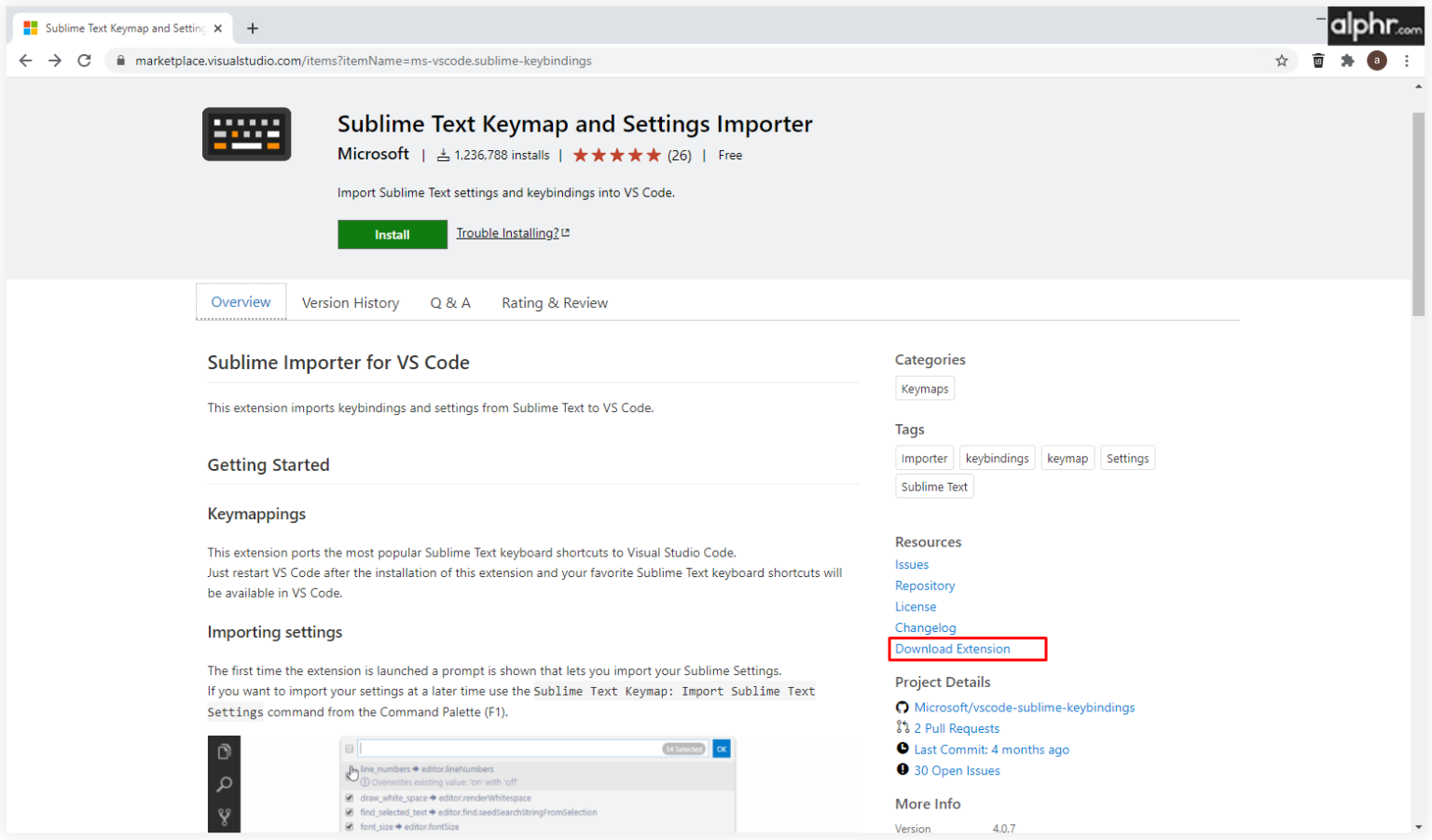Screen dimensions: 1432x840
Task: Click the site security lock icon
Action: coord(120,61)
